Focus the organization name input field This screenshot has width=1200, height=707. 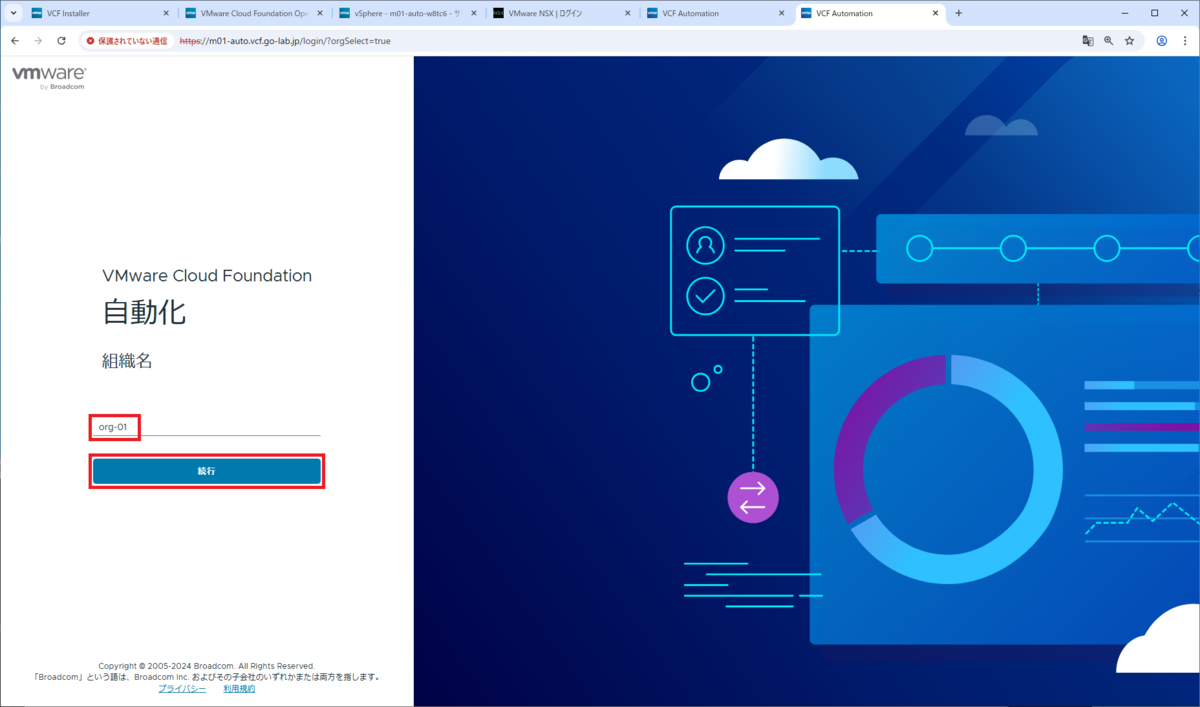207,427
